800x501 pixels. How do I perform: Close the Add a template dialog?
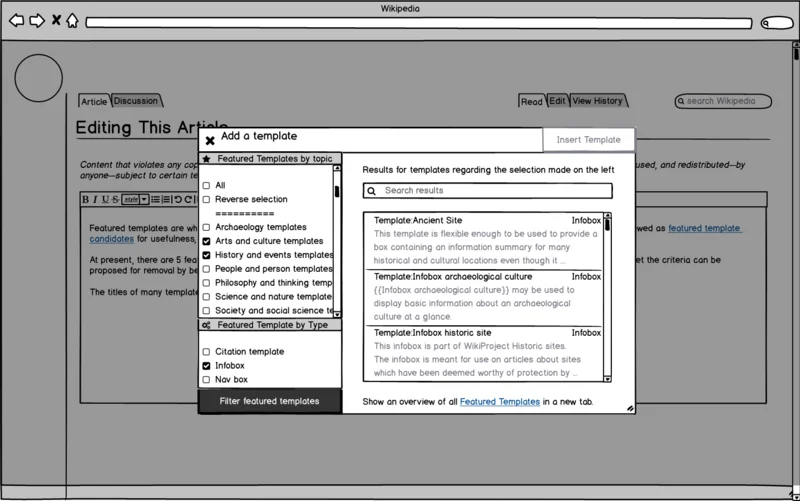(210, 141)
